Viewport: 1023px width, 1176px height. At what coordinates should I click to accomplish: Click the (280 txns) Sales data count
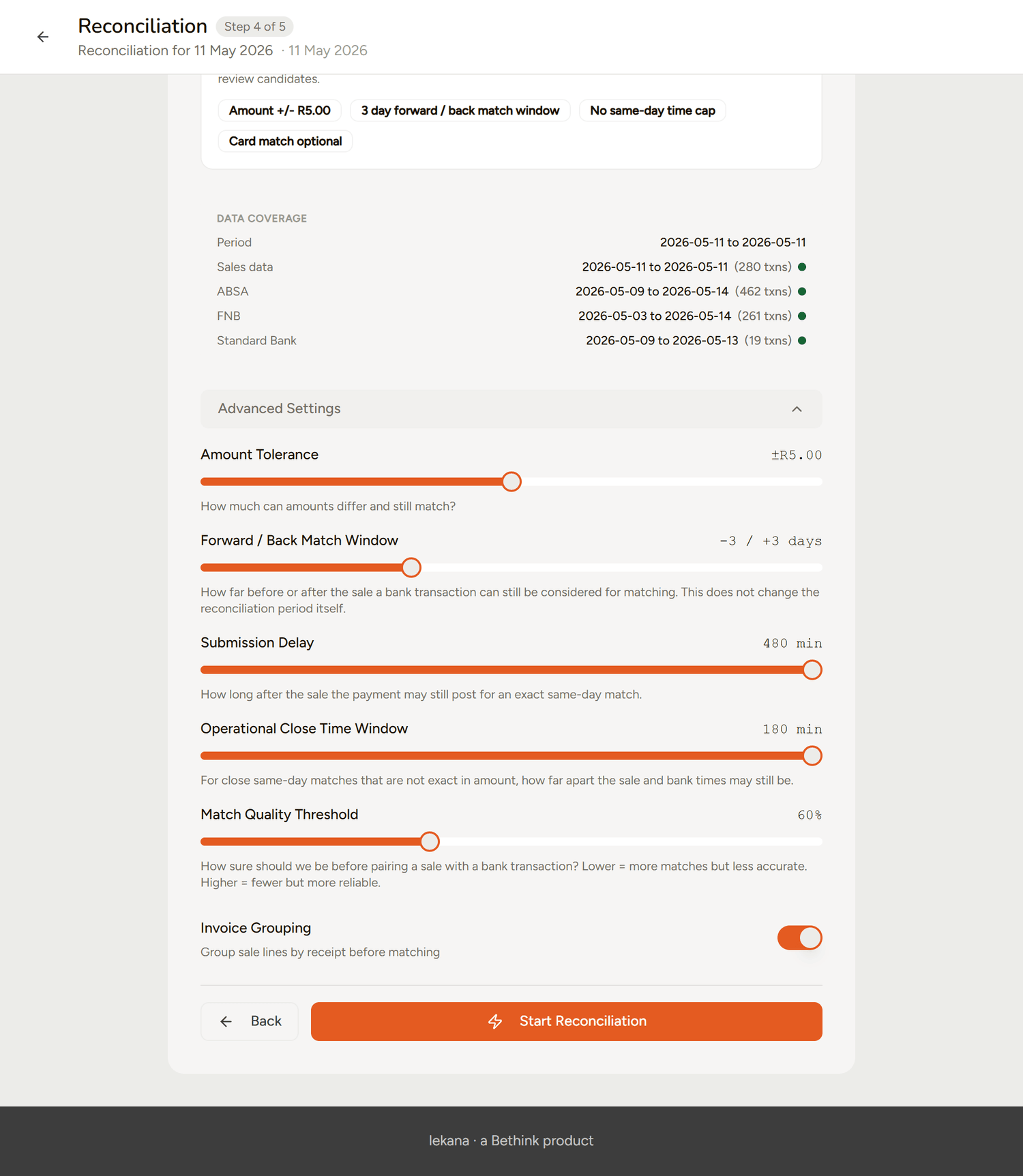click(x=763, y=267)
